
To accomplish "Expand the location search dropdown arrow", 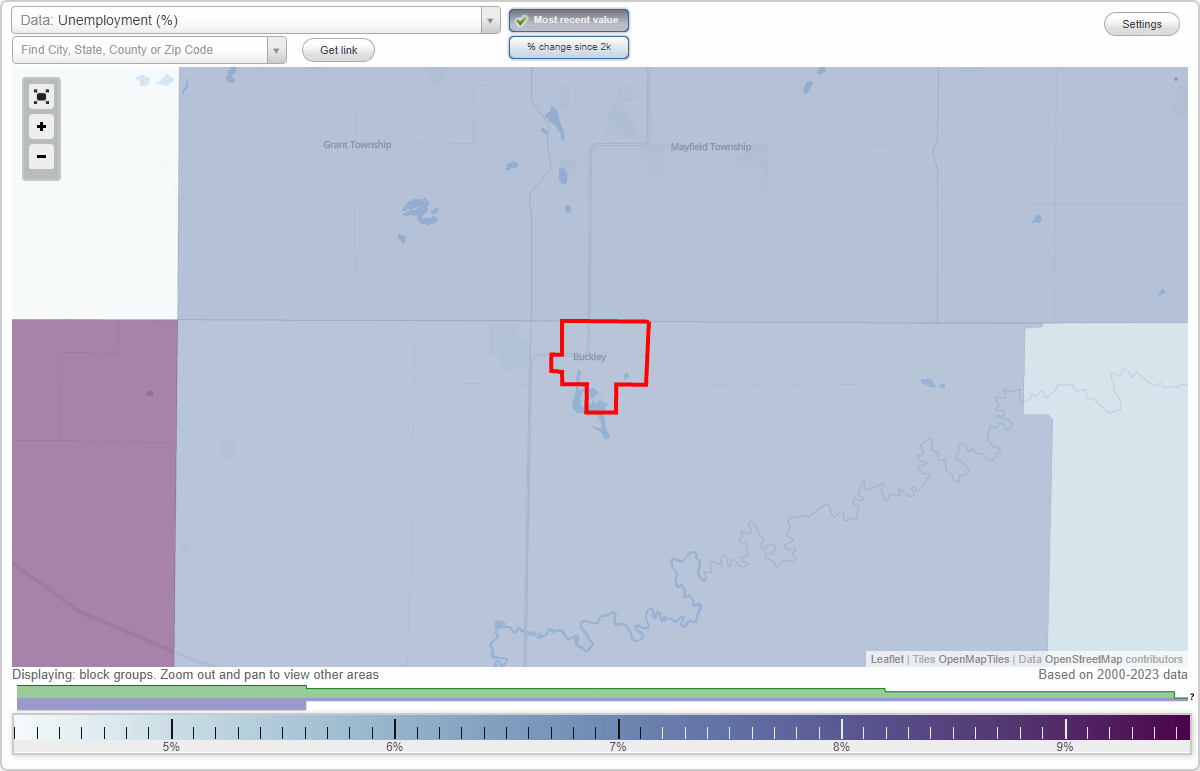I will [277, 50].
